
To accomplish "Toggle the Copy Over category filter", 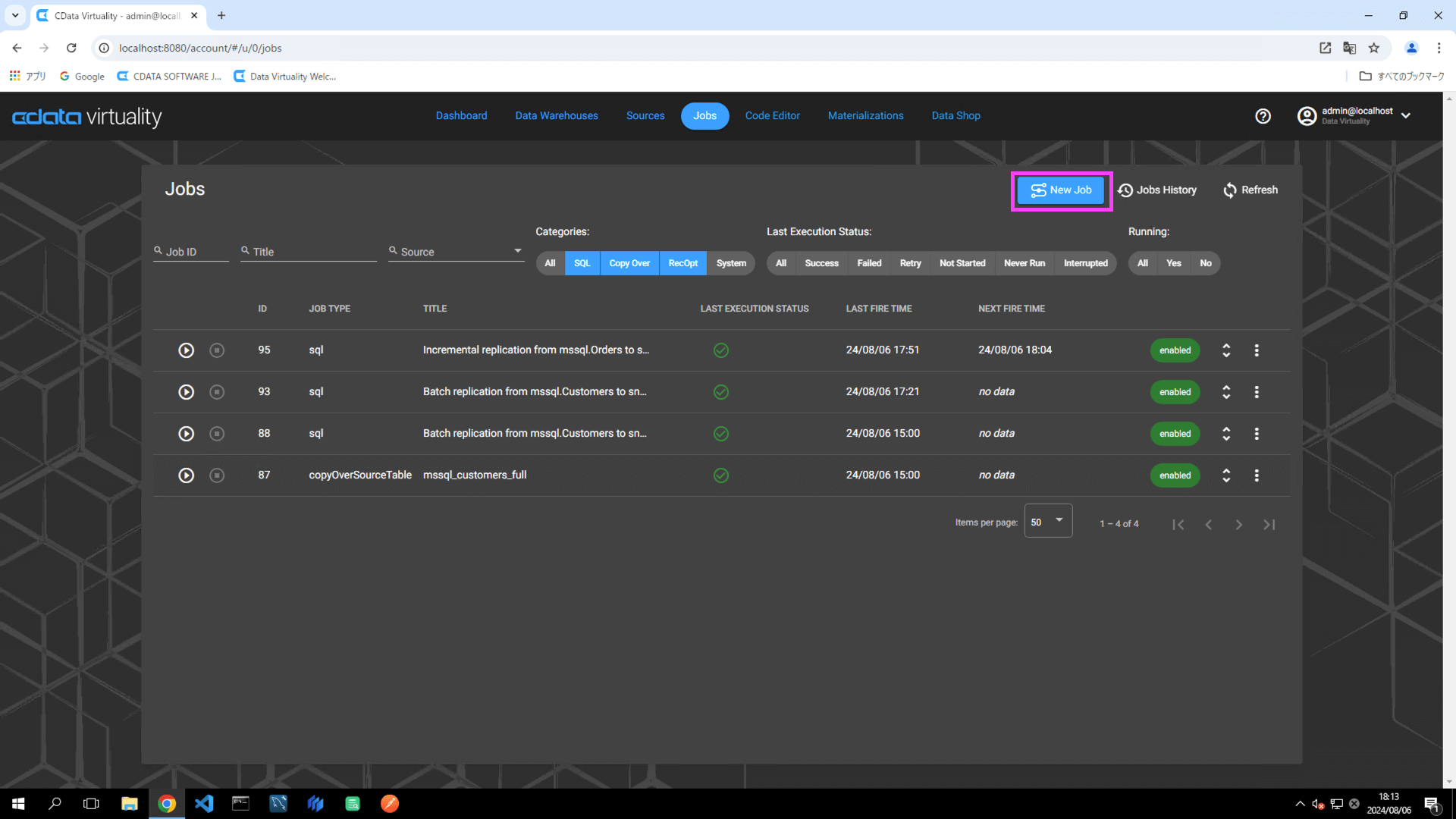I will coord(629,263).
